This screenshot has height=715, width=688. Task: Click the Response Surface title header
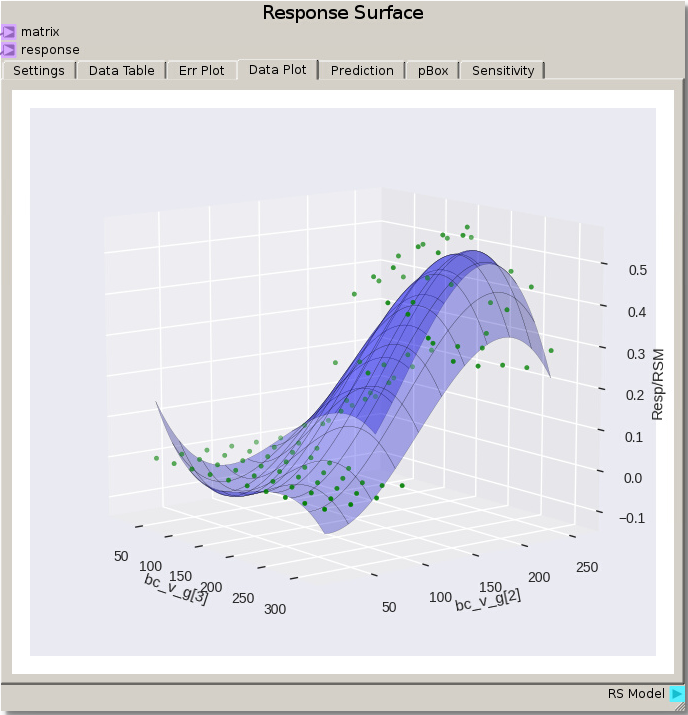pos(343,13)
